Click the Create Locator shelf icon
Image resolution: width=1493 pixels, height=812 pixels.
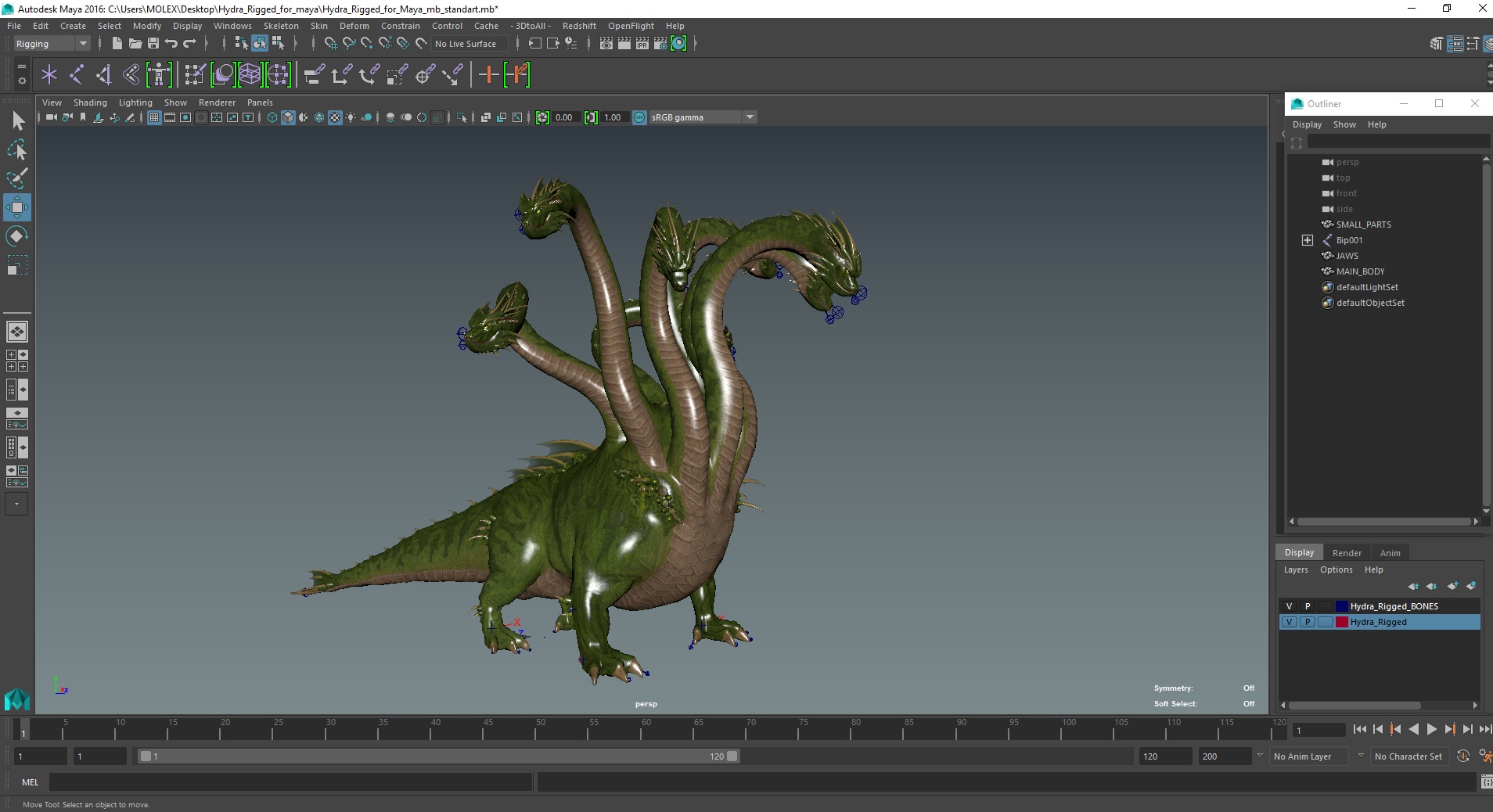coord(49,75)
